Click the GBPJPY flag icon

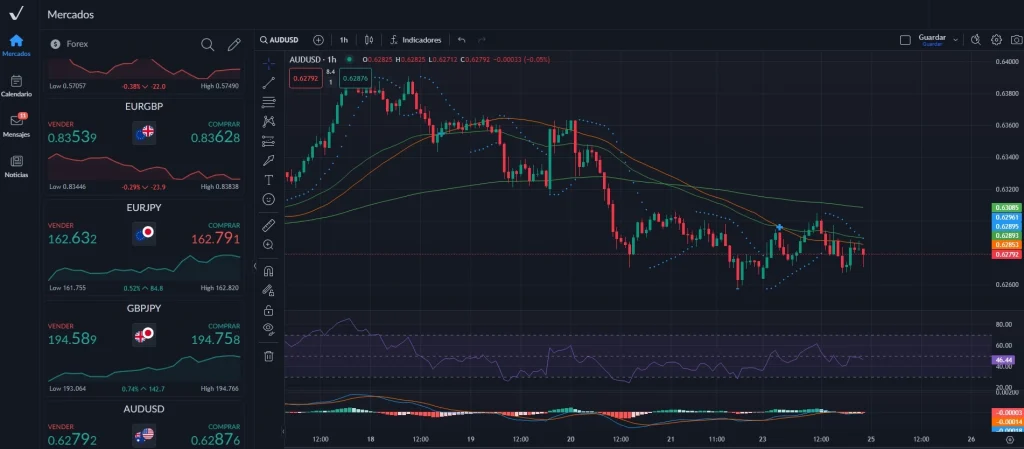coord(144,335)
